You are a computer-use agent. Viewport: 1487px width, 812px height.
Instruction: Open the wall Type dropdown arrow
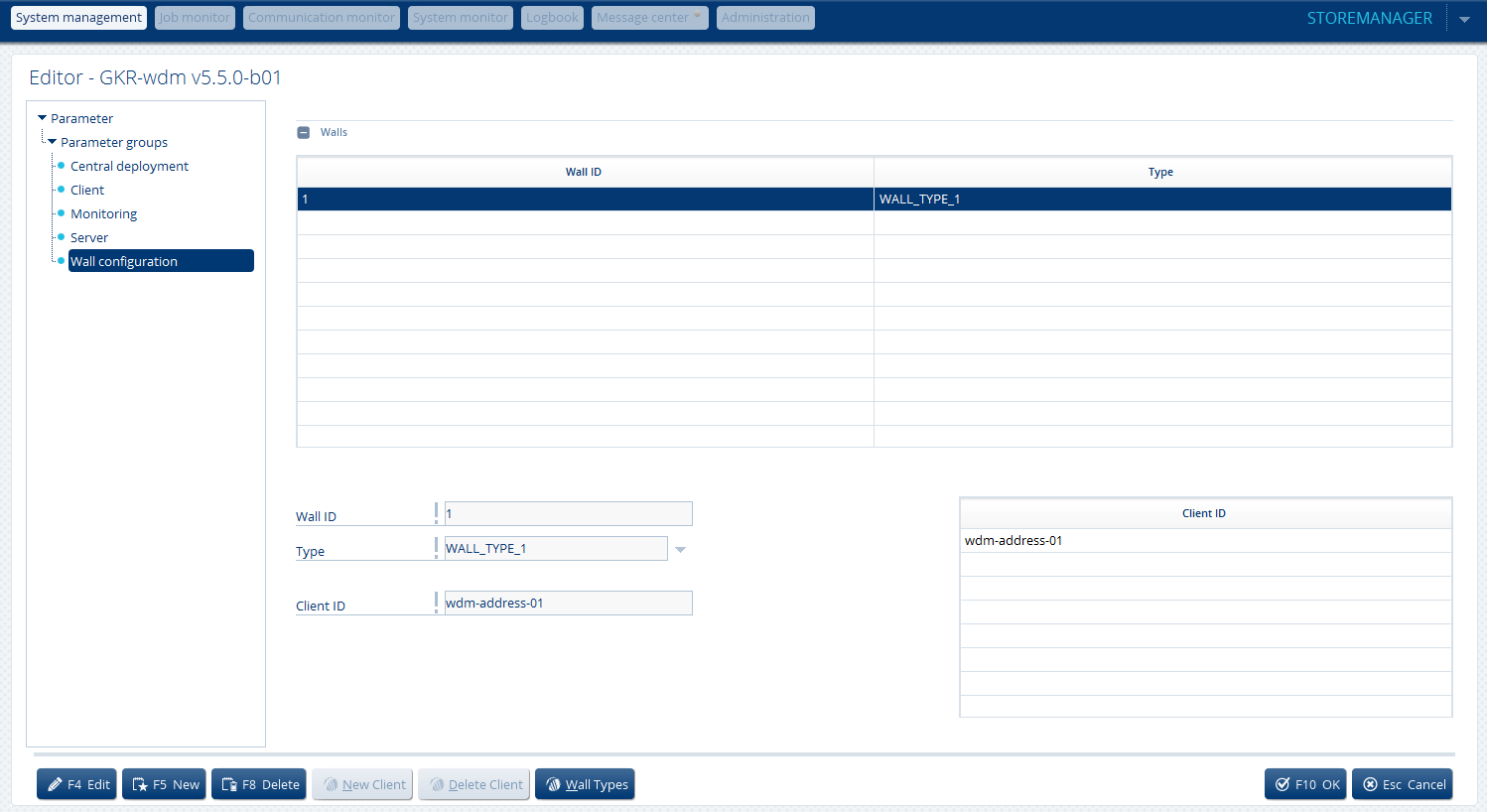[680, 549]
